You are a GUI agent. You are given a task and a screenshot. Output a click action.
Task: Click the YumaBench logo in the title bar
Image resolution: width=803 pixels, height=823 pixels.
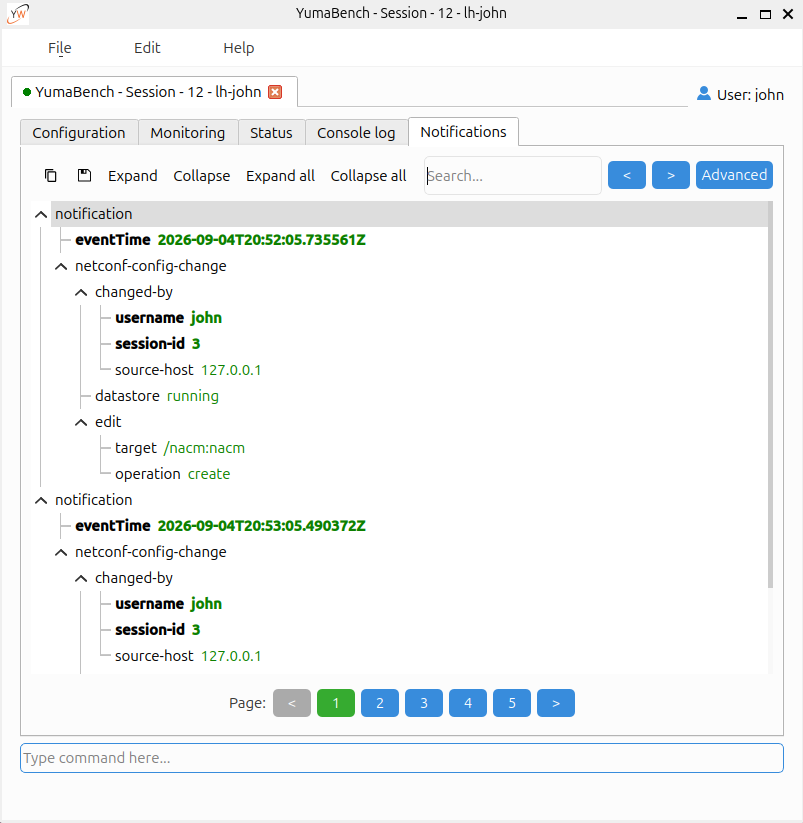point(18,14)
